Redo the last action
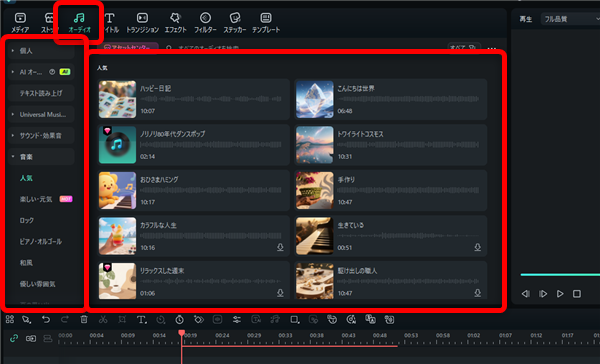Viewport: 600px width, 364px height. point(65,319)
